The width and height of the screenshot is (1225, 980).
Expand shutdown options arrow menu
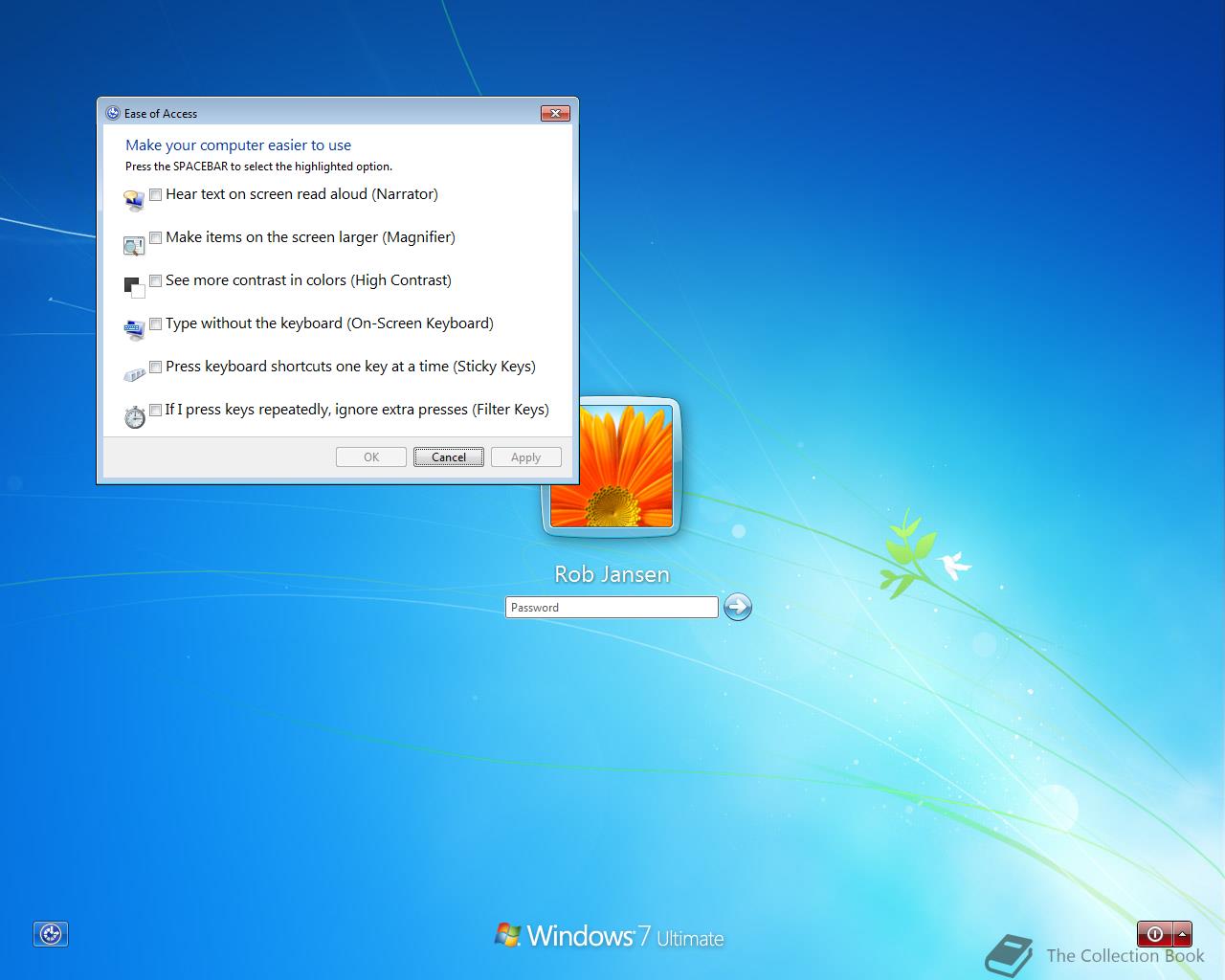(1183, 934)
